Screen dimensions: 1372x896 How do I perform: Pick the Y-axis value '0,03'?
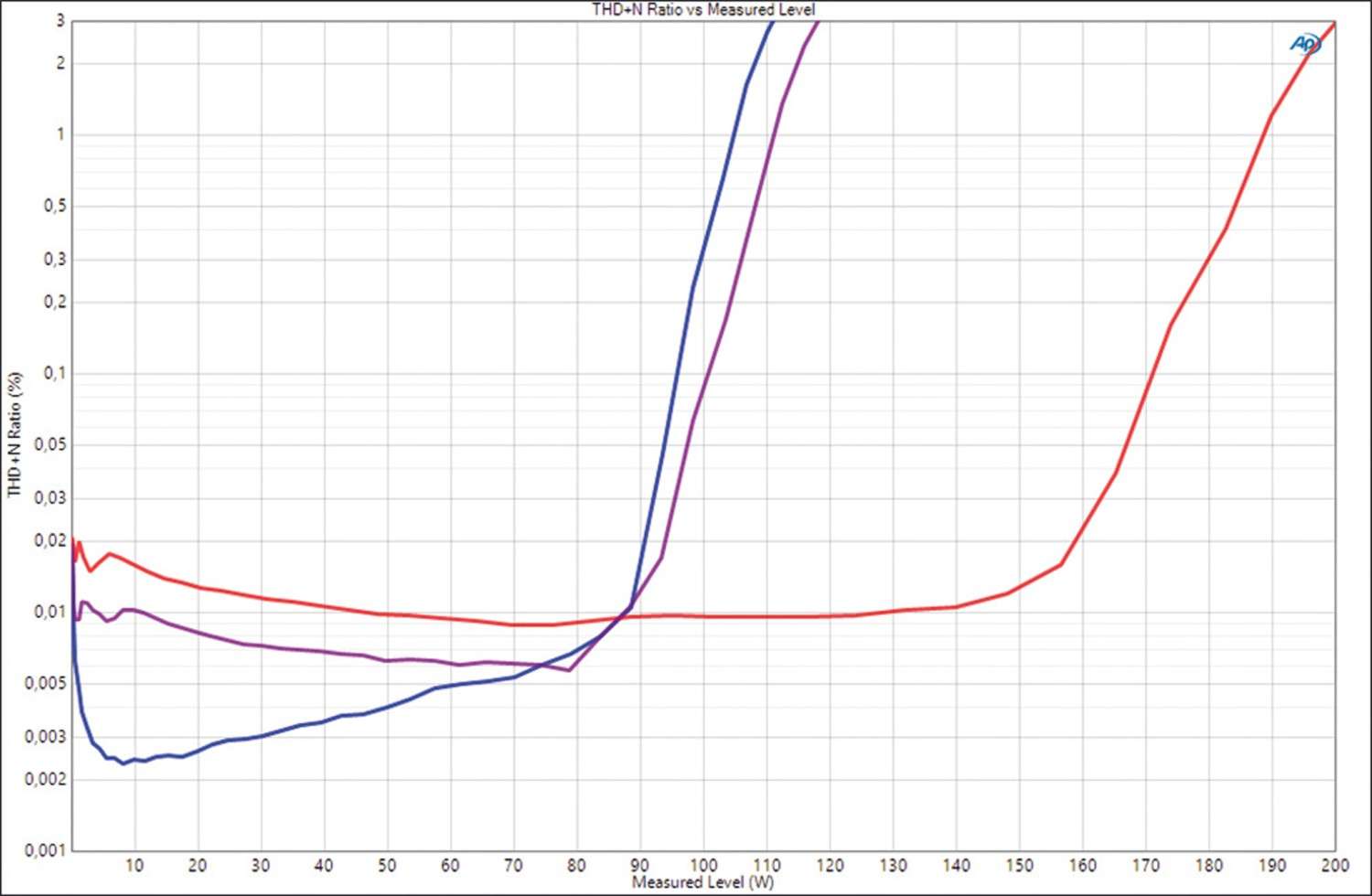pyautogui.click(x=50, y=497)
